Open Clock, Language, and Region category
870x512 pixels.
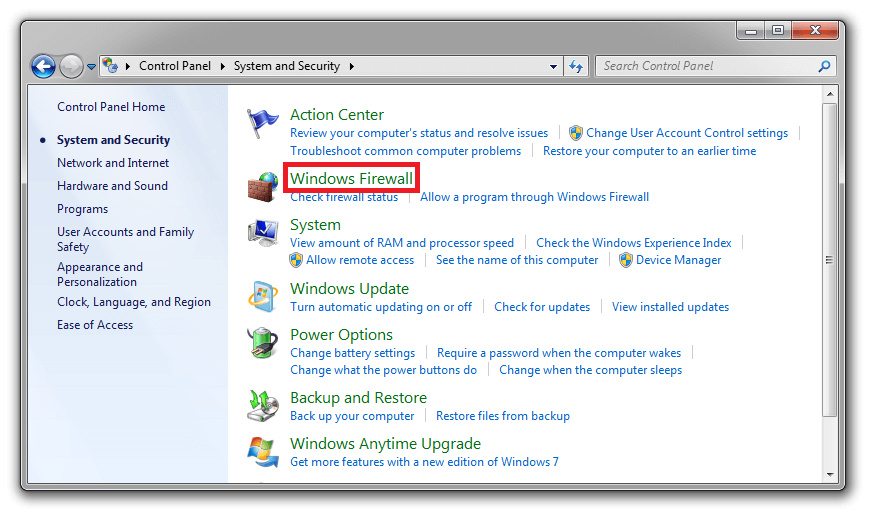pyautogui.click(x=134, y=302)
